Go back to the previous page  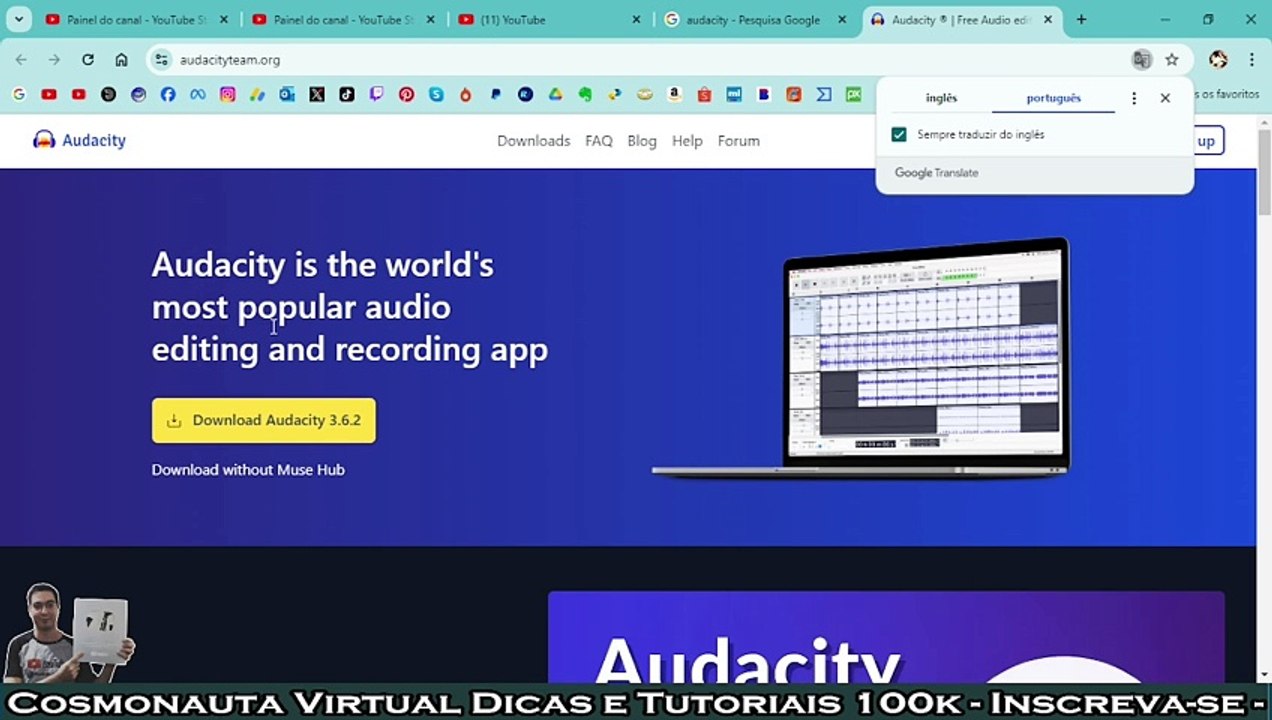click(21, 60)
